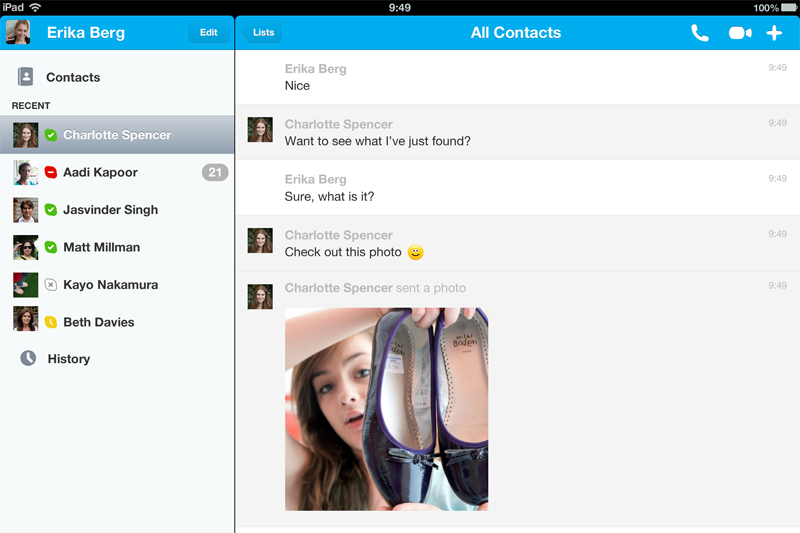
Task: Tap Jasvinder Singh's green online status icon
Action: point(51,210)
